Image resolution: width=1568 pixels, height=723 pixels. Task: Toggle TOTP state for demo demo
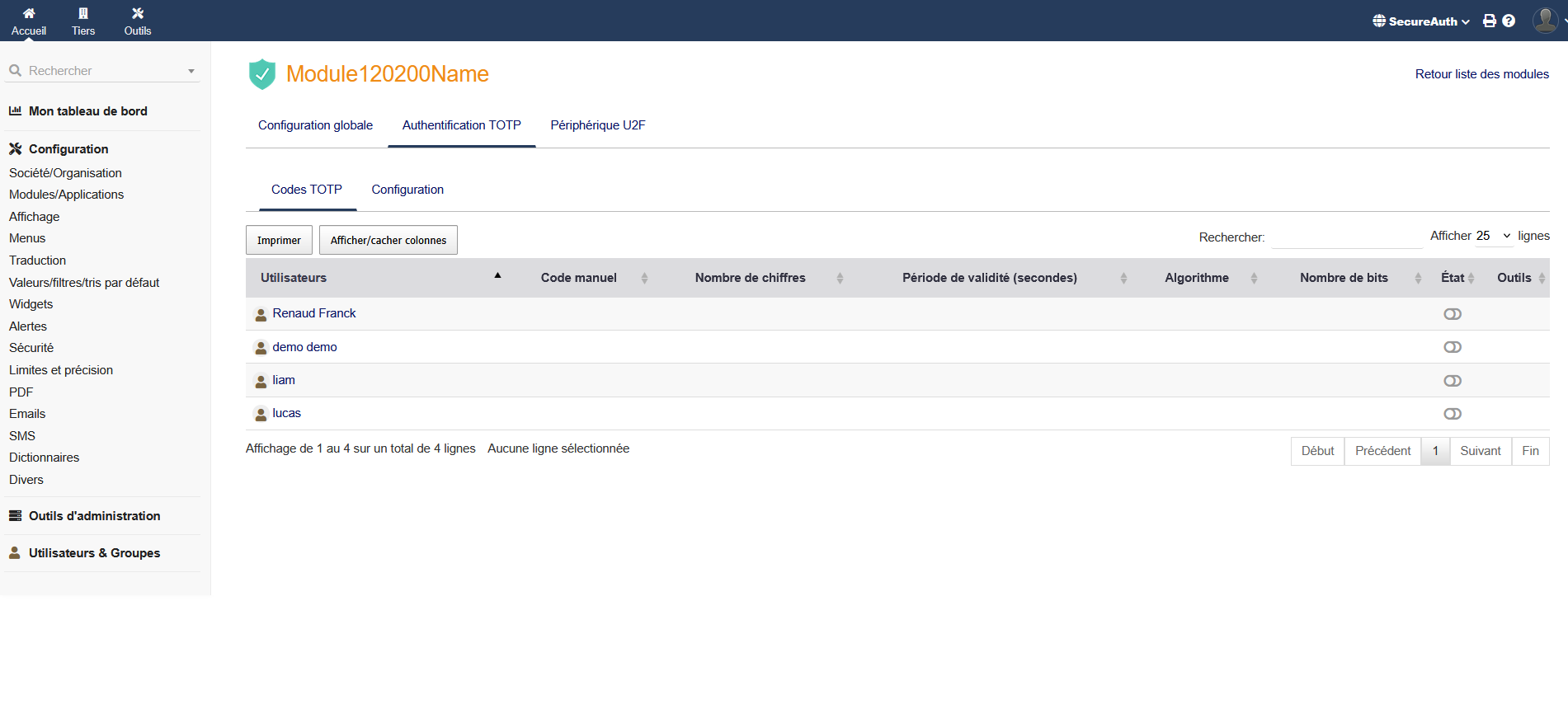coord(1452,347)
